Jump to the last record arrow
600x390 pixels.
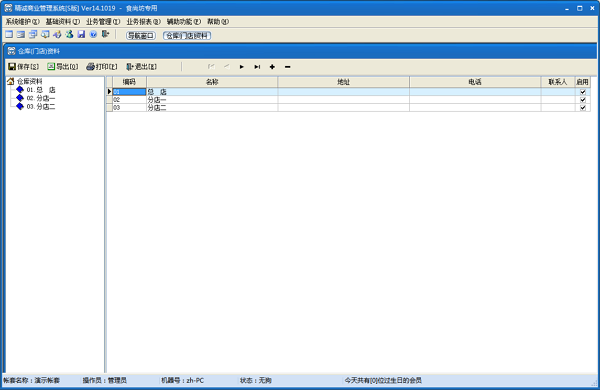click(x=257, y=67)
